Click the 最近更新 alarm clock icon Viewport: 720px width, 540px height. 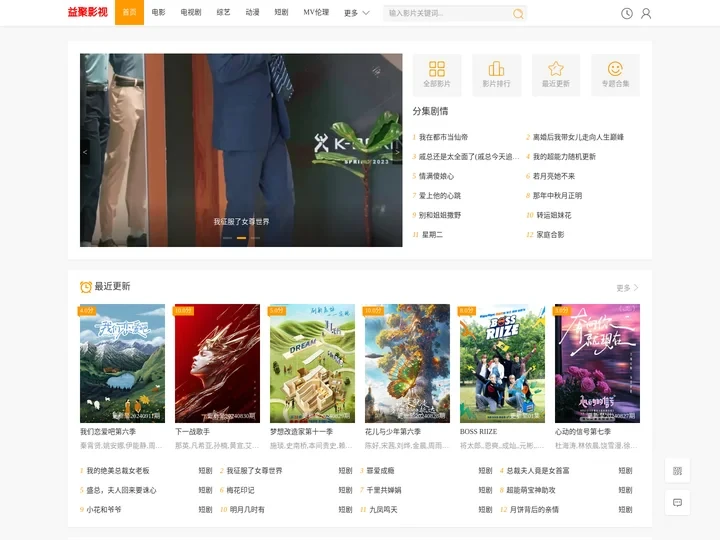85,287
